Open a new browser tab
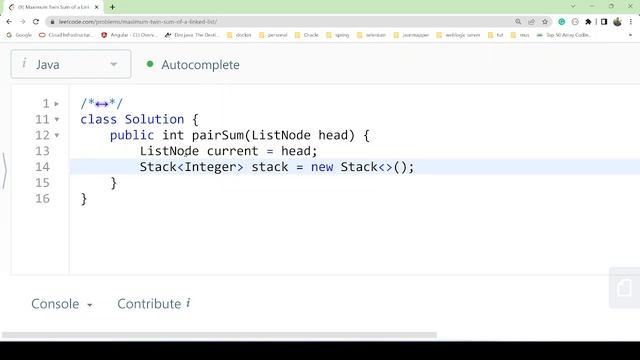 point(112,7)
